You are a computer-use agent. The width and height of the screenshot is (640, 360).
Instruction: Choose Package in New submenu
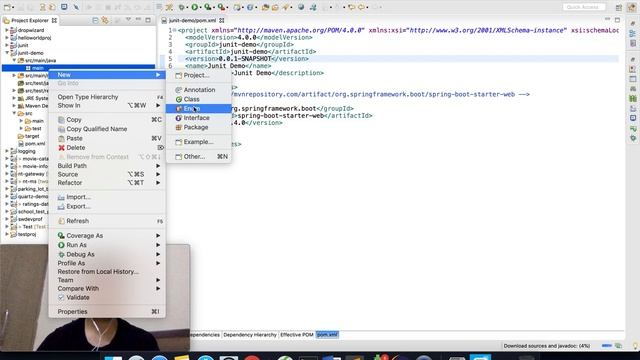tap(199, 127)
